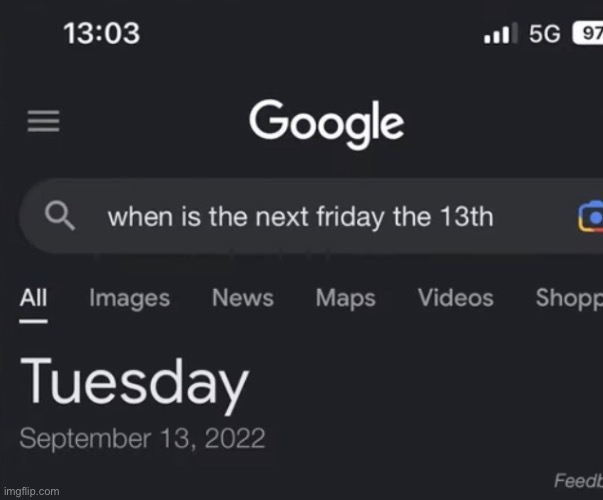Tap the Tuesday answer heading
Image resolution: width=603 pixels, height=500 pixels.
point(134,383)
